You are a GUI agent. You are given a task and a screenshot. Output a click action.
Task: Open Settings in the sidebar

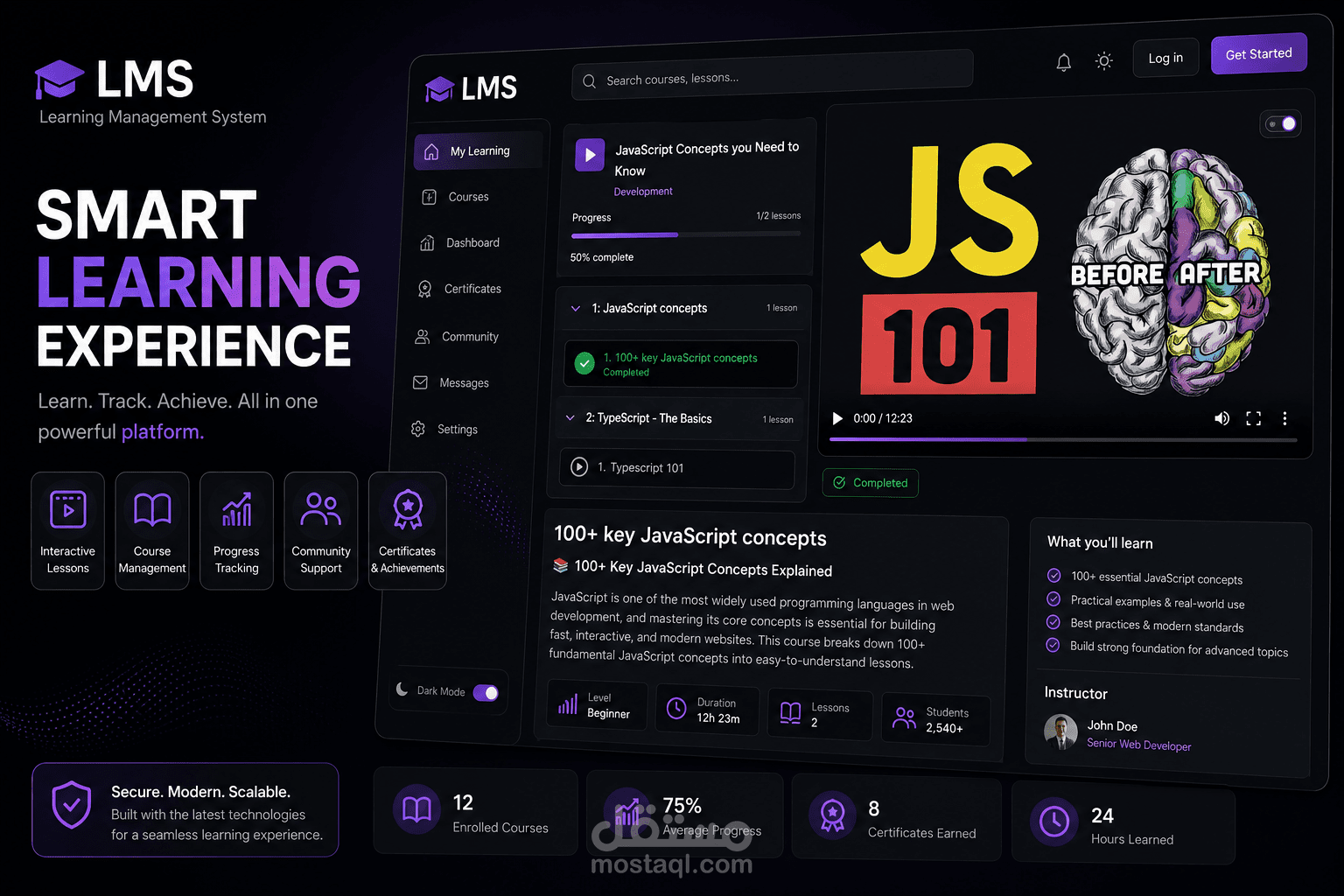coord(445,430)
